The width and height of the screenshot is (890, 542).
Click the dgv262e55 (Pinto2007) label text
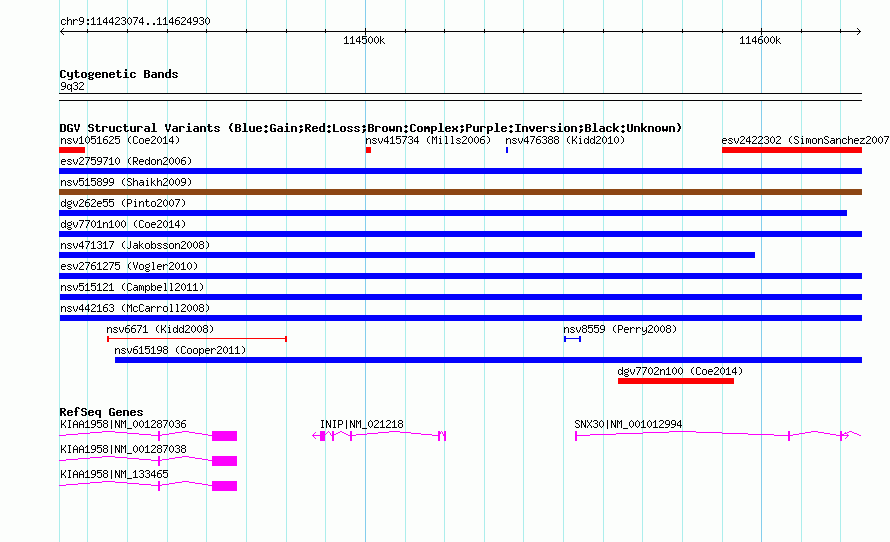point(123,203)
